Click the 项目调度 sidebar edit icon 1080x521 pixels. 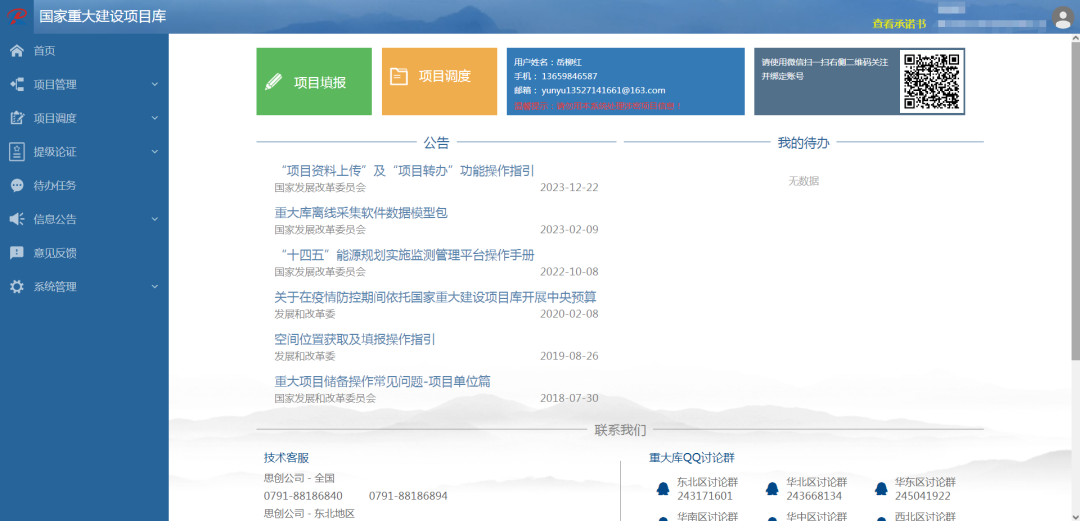click(x=17, y=118)
